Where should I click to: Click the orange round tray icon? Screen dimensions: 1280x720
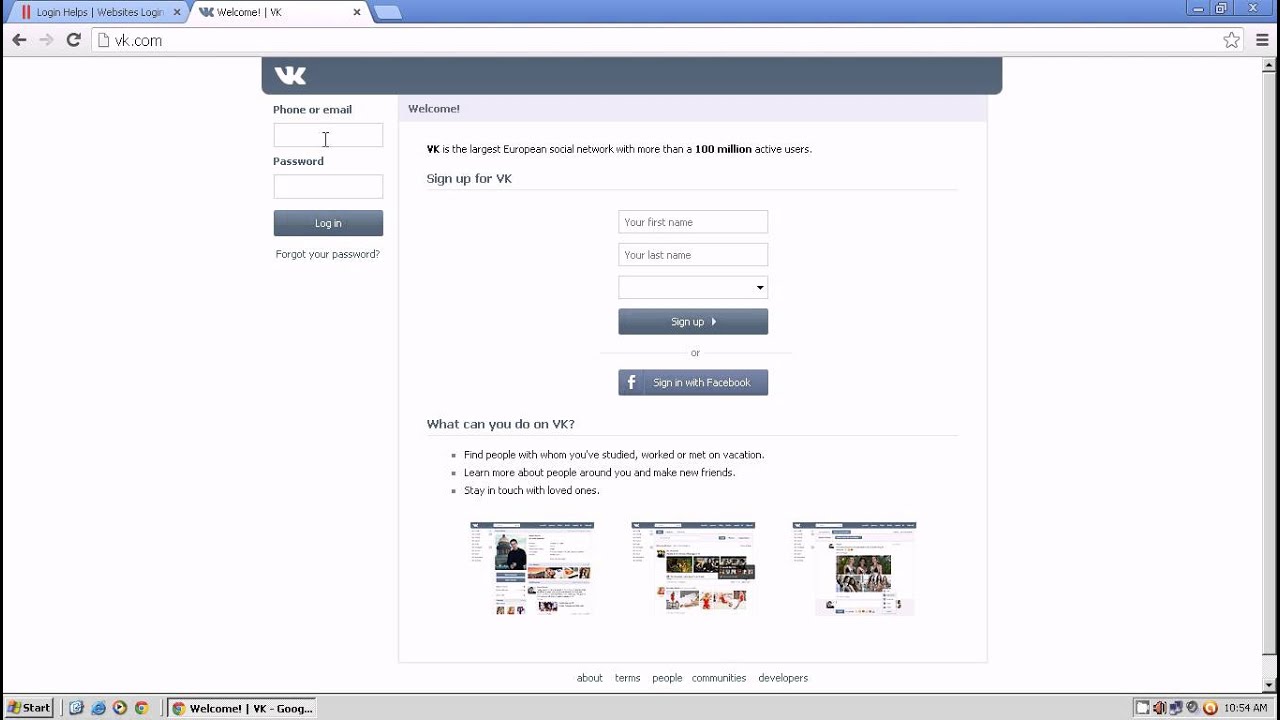coord(1210,708)
